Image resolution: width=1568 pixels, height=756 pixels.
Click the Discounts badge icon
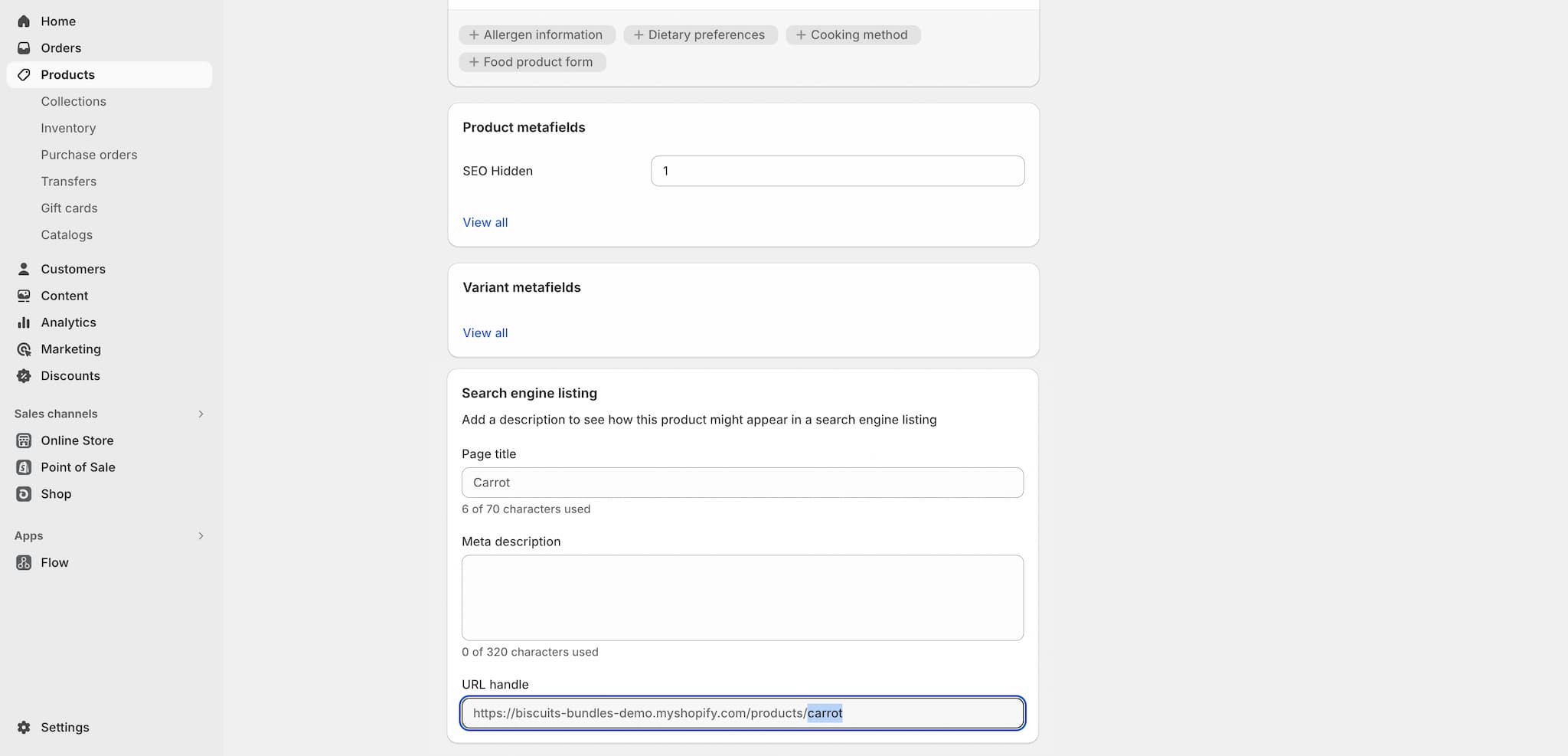pyautogui.click(x=24, y=376)
